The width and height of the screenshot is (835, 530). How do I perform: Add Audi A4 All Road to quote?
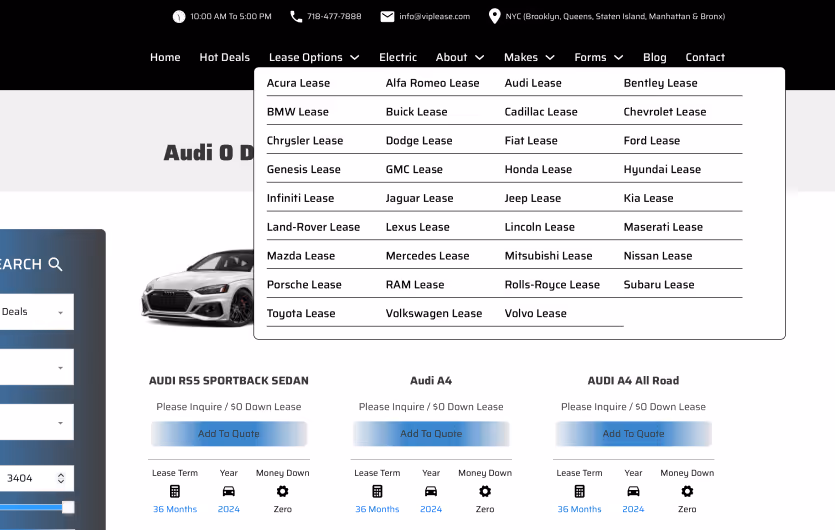click(633, 434)
